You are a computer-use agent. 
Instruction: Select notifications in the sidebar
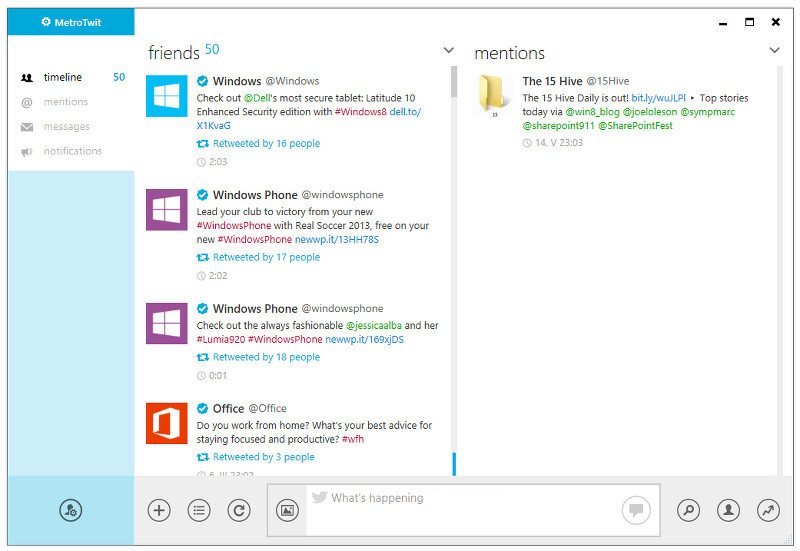(71, 151)
